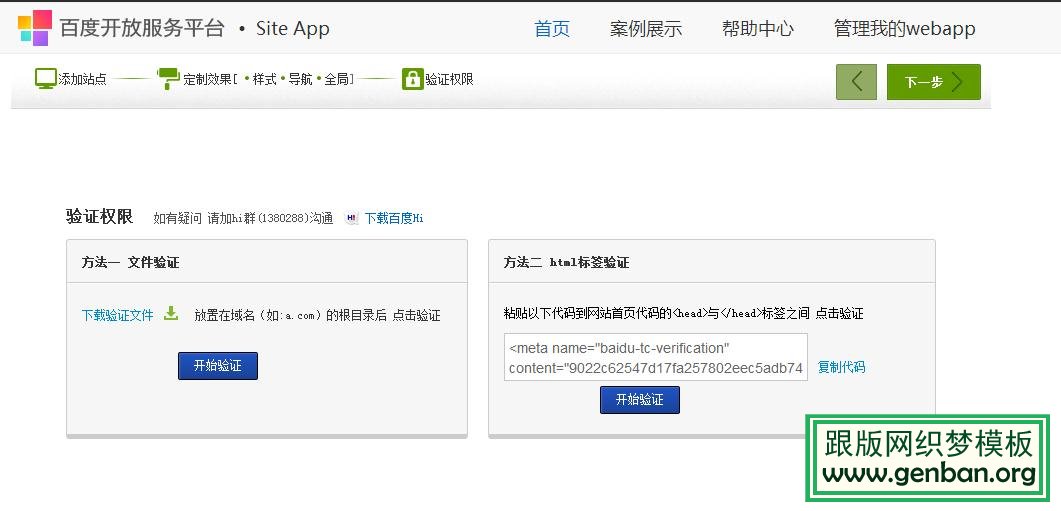This screenshot has height=511, width=1061.
Task: Click the Baidu colorful squares logo
Action: pos(35,28)
